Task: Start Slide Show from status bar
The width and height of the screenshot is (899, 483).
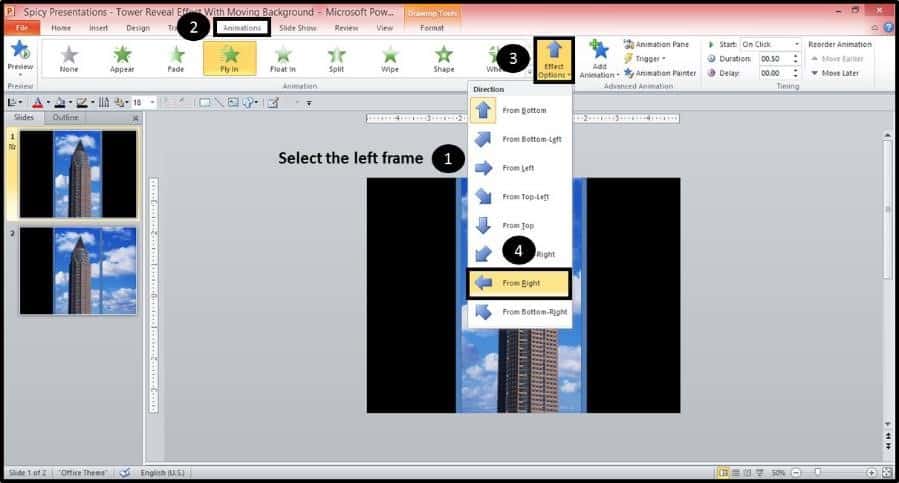Action: pos(760,473)
